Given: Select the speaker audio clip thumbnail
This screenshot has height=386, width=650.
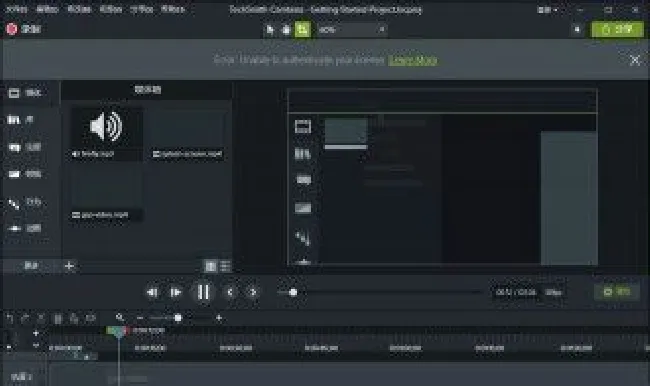Looking at the screenshot, I should pyautogui.click(x=107, y=134).
